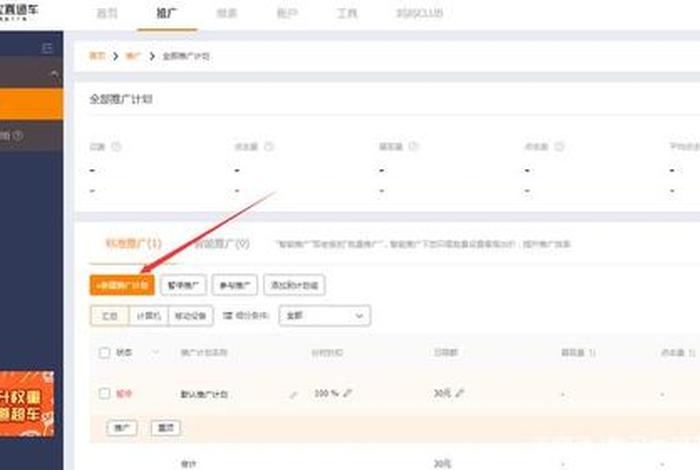Sort by the 点击量 column sort icon
This screenshot has width=700, height=470.
tap(692, 353)
